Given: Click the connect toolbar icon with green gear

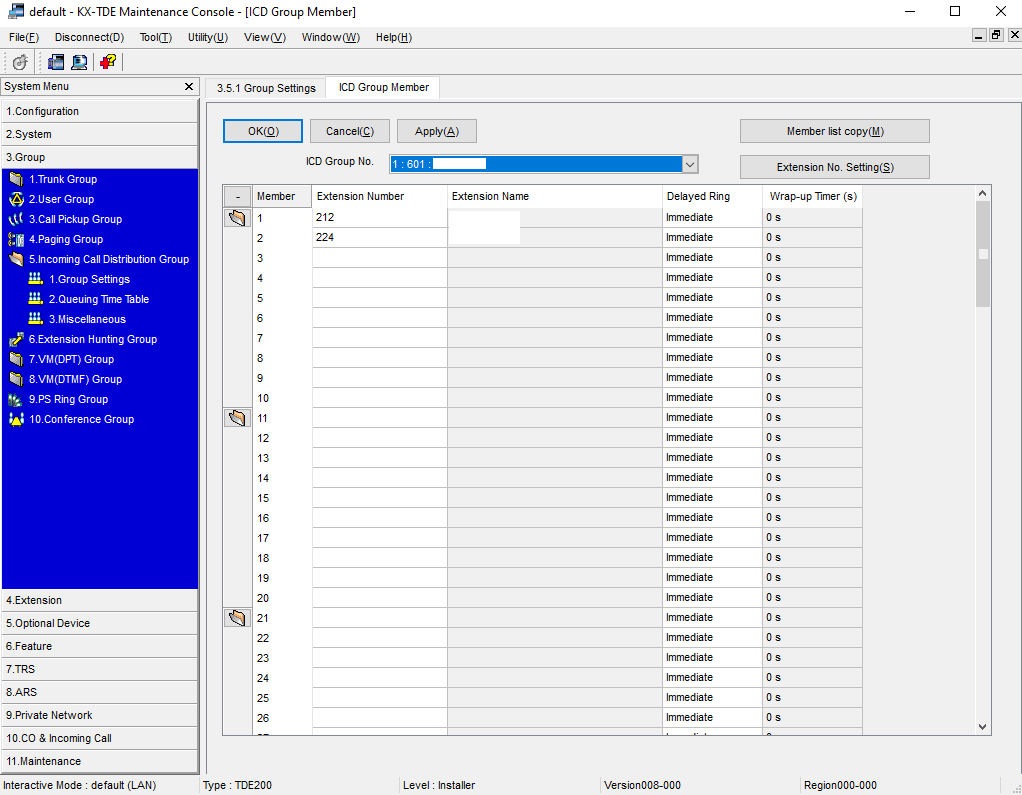Looking at the screenshot, I should coord(20,62).
